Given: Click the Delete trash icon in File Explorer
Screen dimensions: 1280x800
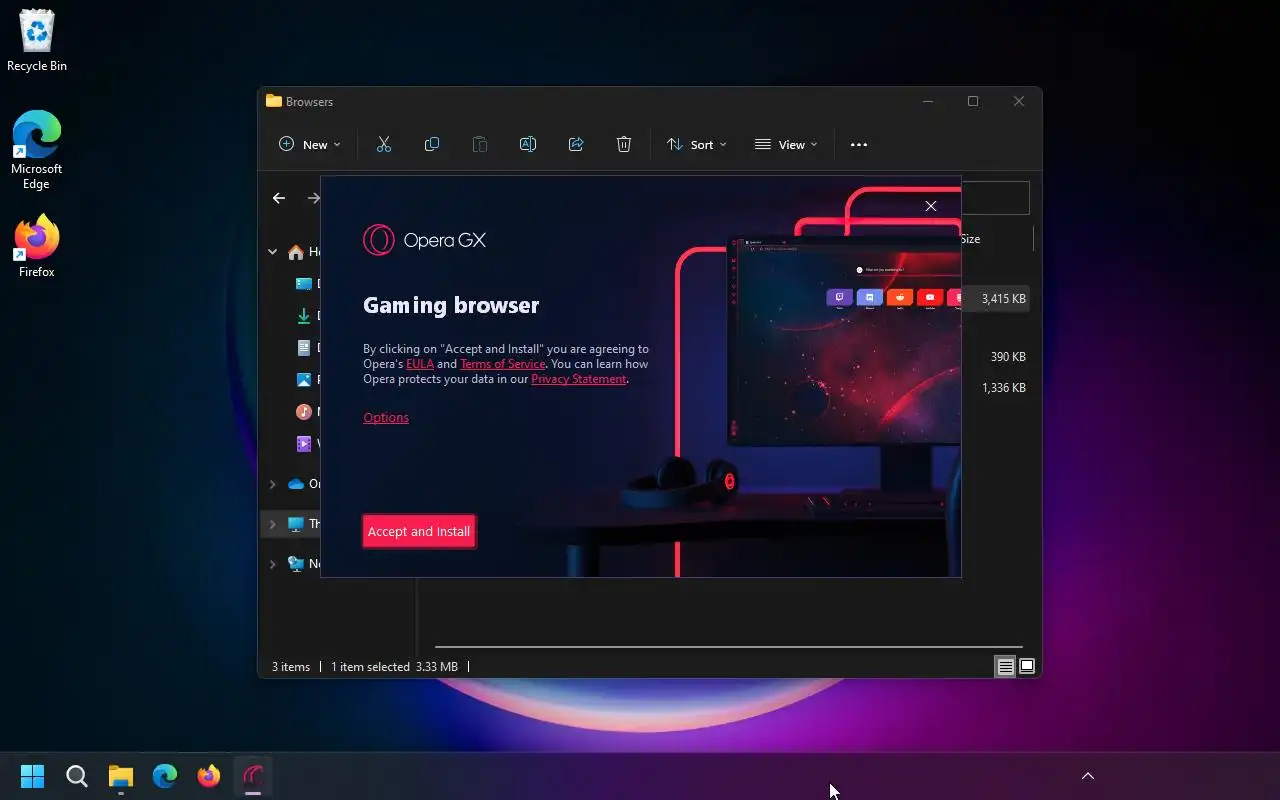Looking at the screenshot, I should (624, 144).
